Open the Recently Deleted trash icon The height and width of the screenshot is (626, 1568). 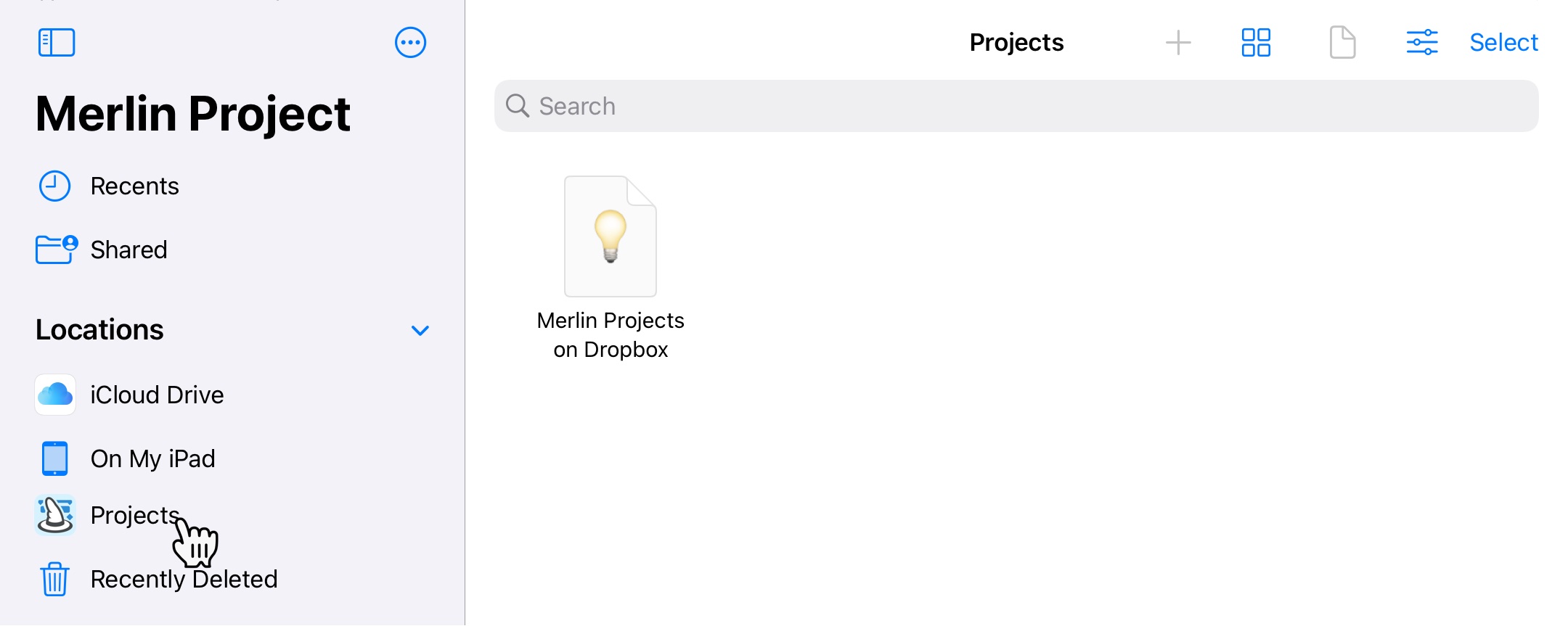coord(54,579)
